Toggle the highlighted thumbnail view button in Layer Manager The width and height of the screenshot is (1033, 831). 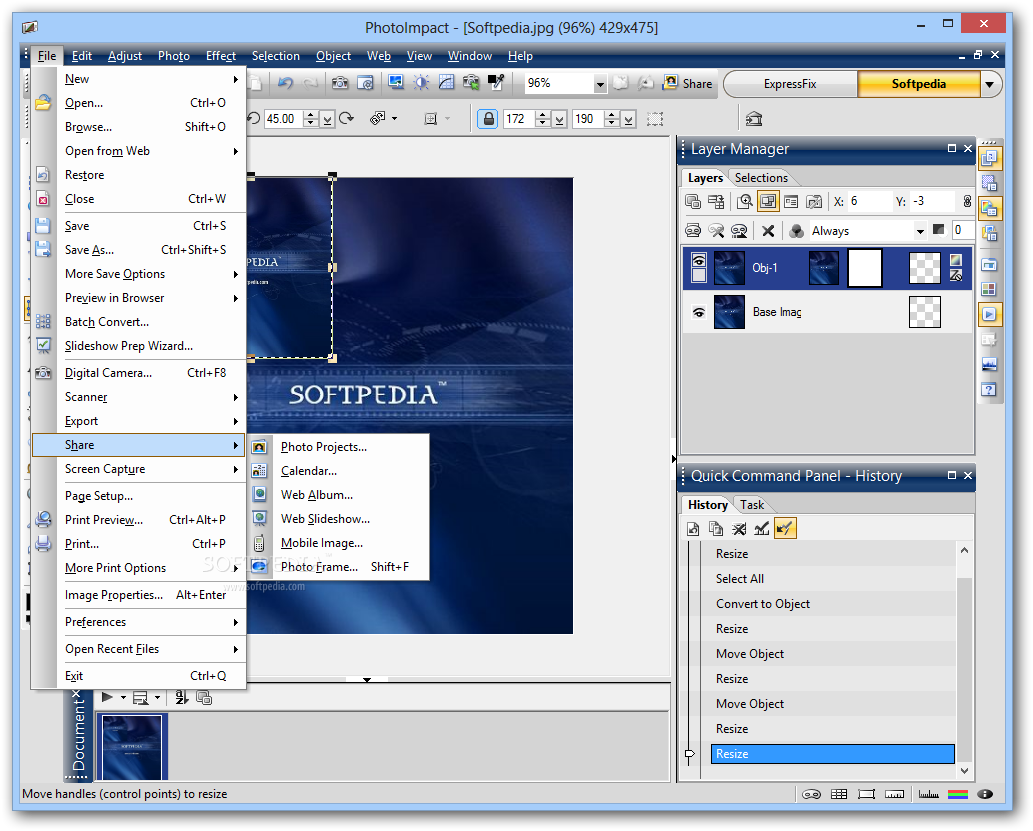[x=768, y=202]
